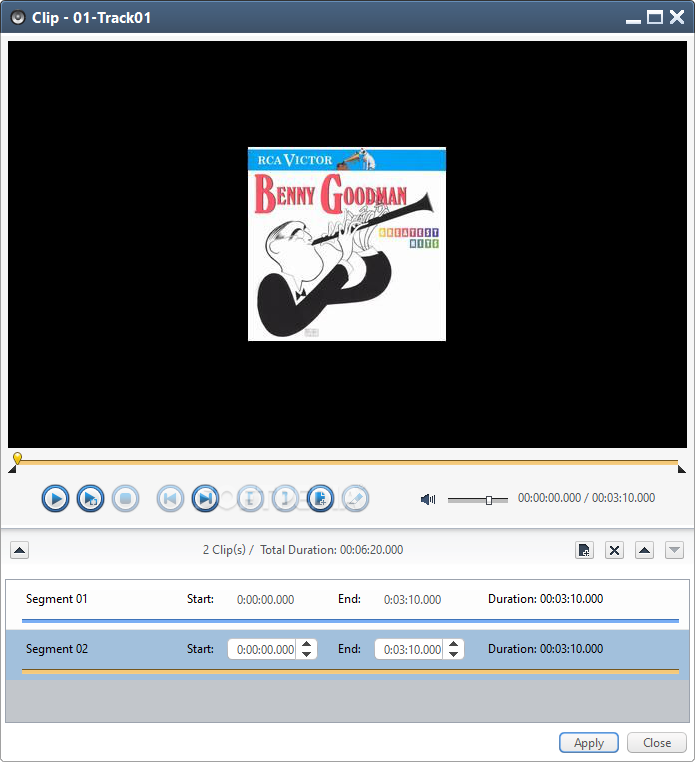Close the Clip window via title bar X
The width and height of the screenshot is (695, 762).
677,17
